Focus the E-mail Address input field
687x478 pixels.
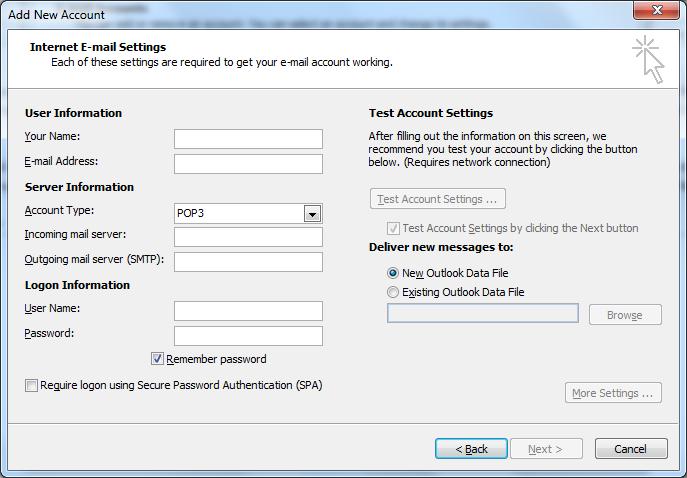(248, 164)
